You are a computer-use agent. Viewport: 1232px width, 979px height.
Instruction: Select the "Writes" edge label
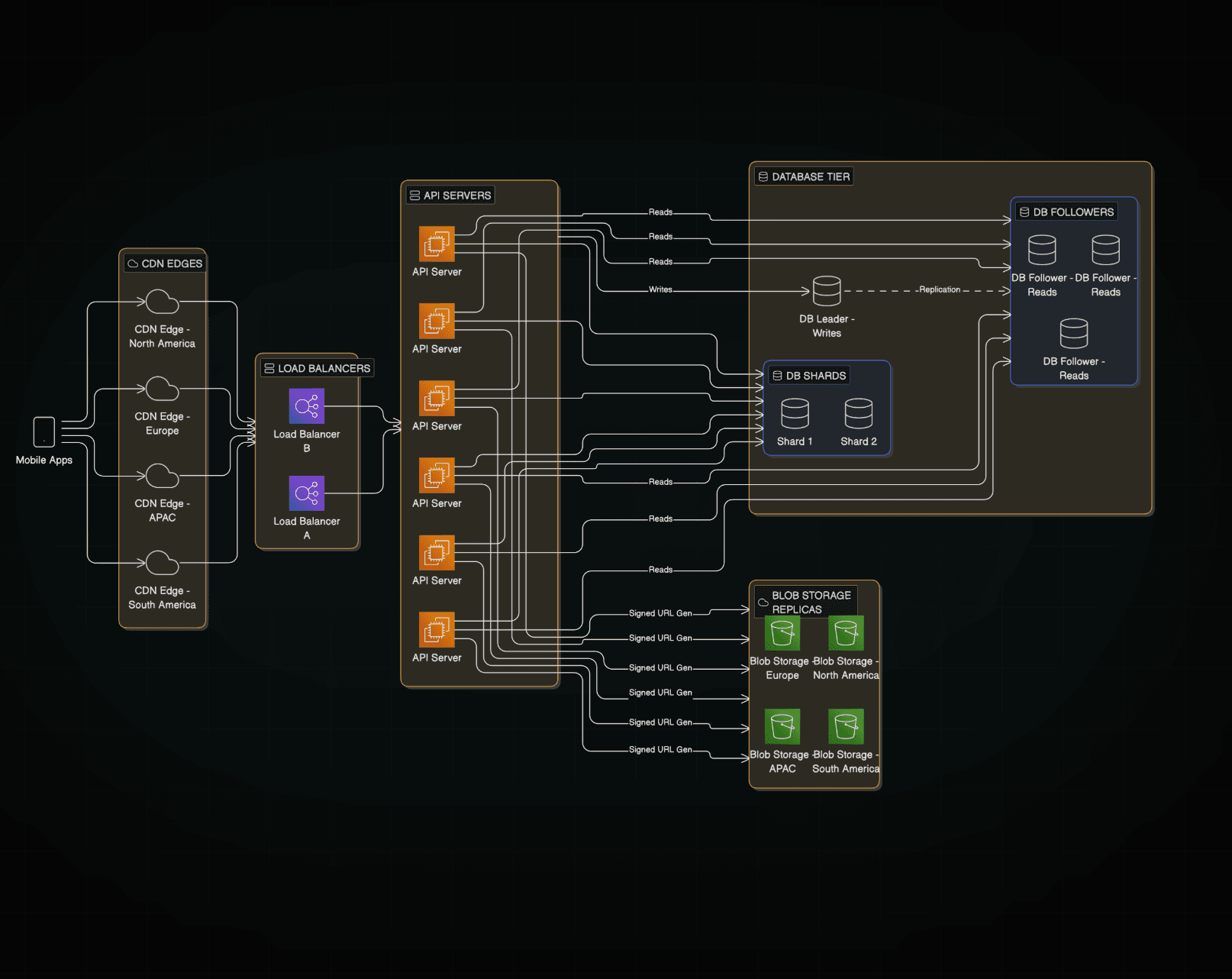[660, 289]
